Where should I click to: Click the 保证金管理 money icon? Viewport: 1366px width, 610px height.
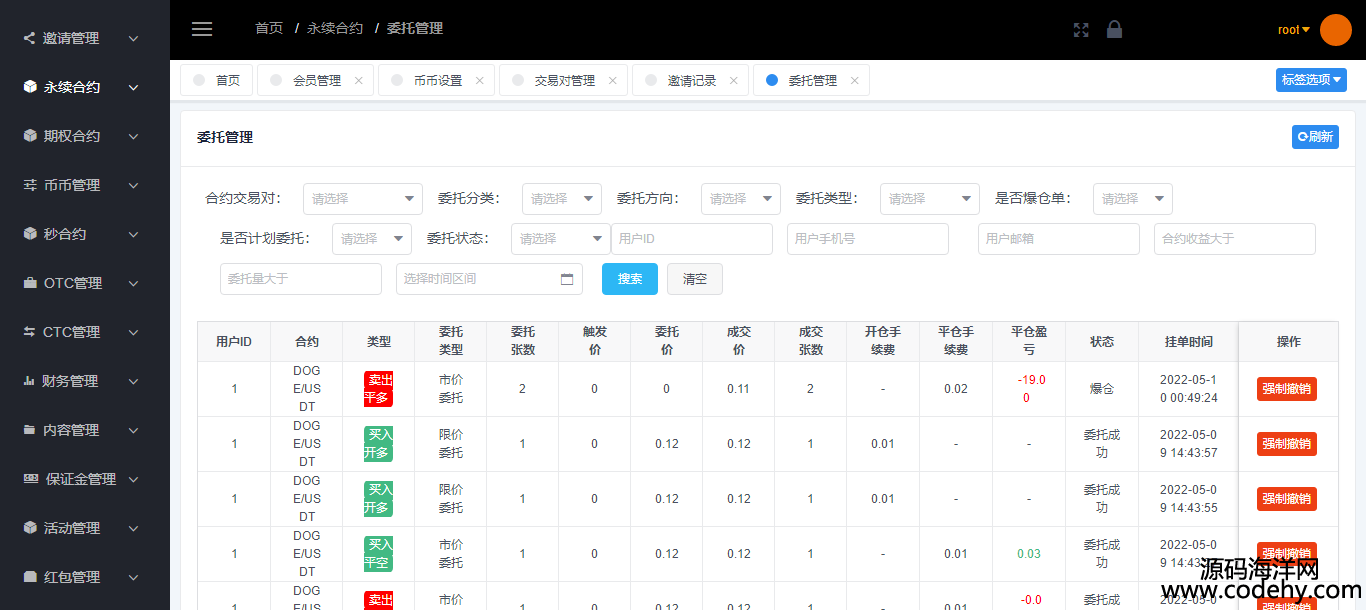tap(30, 479)
